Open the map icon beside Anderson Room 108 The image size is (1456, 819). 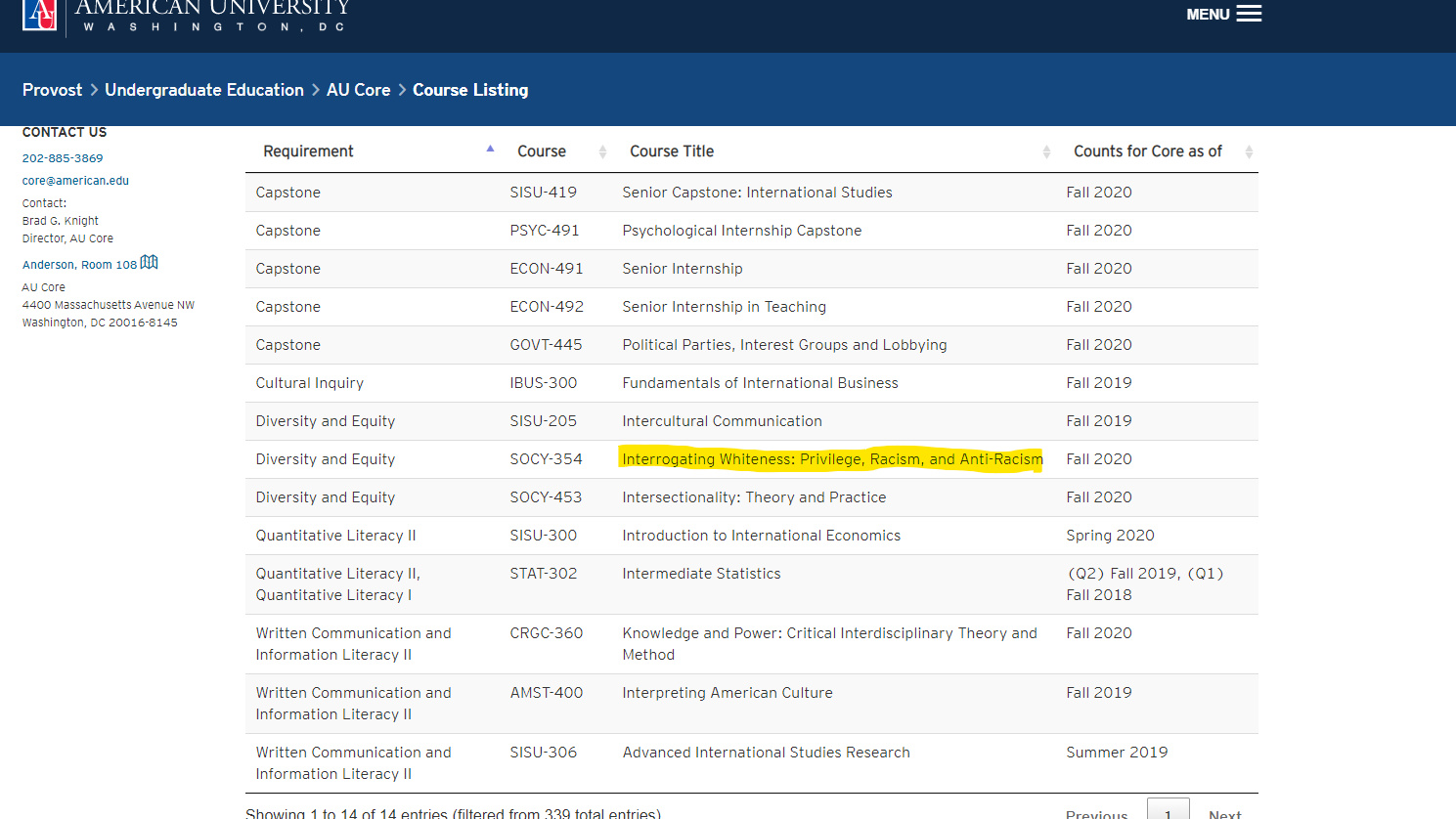pyautogui.click(x=149, y=262)
